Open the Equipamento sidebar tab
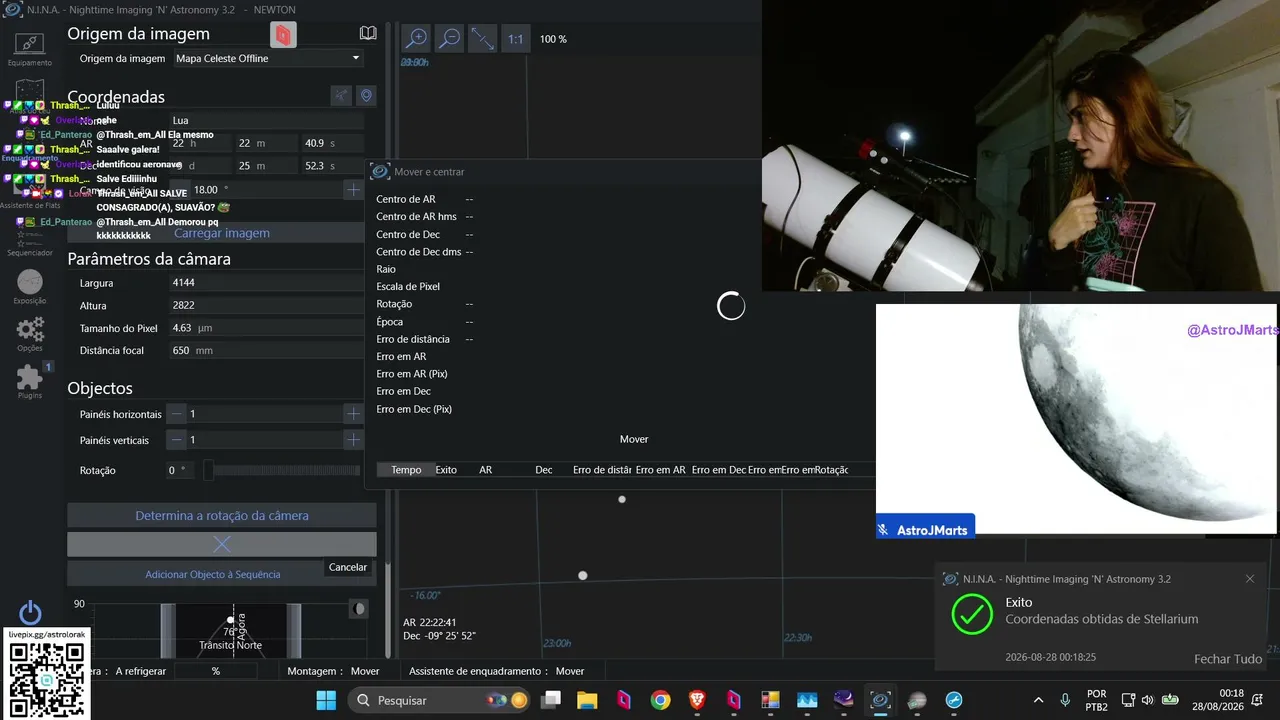The height and width of the screenshot is (720, 1280). (30, 48)
